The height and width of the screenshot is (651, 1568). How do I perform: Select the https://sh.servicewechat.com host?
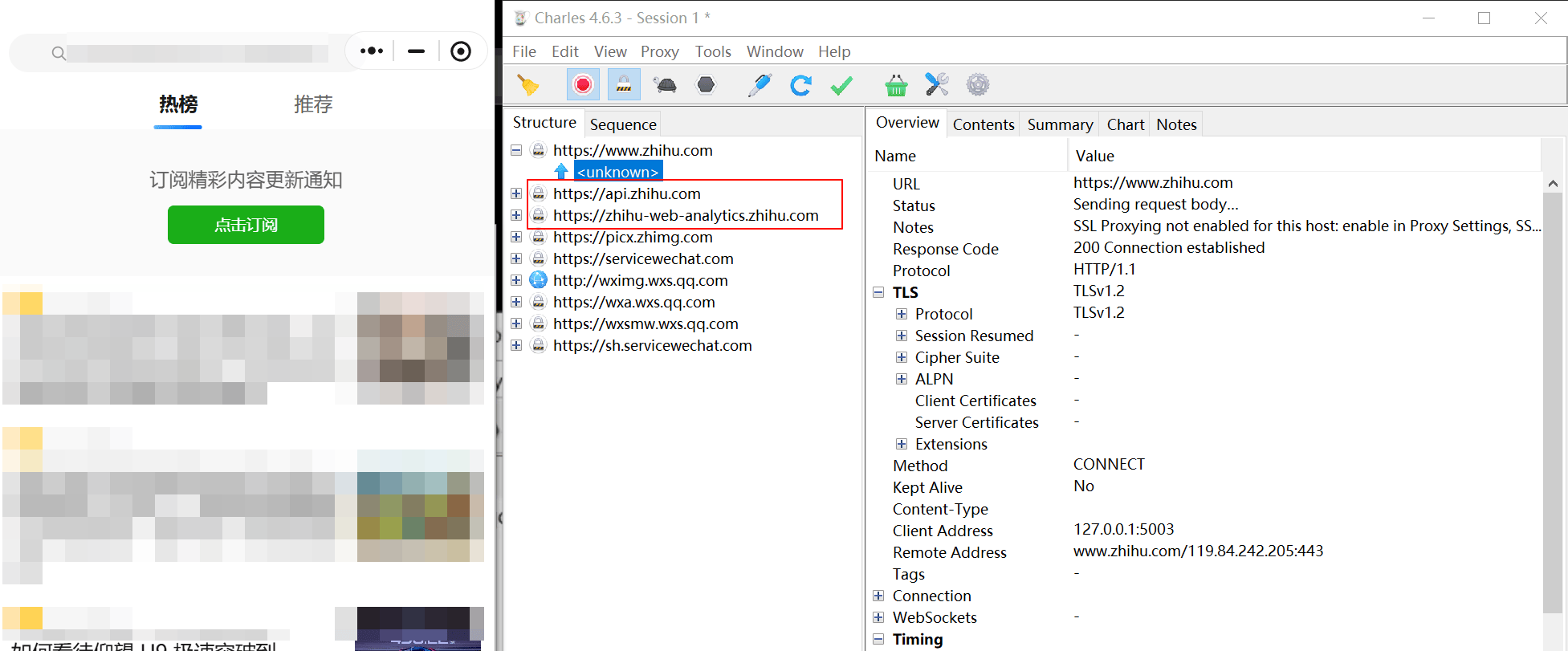652,345
